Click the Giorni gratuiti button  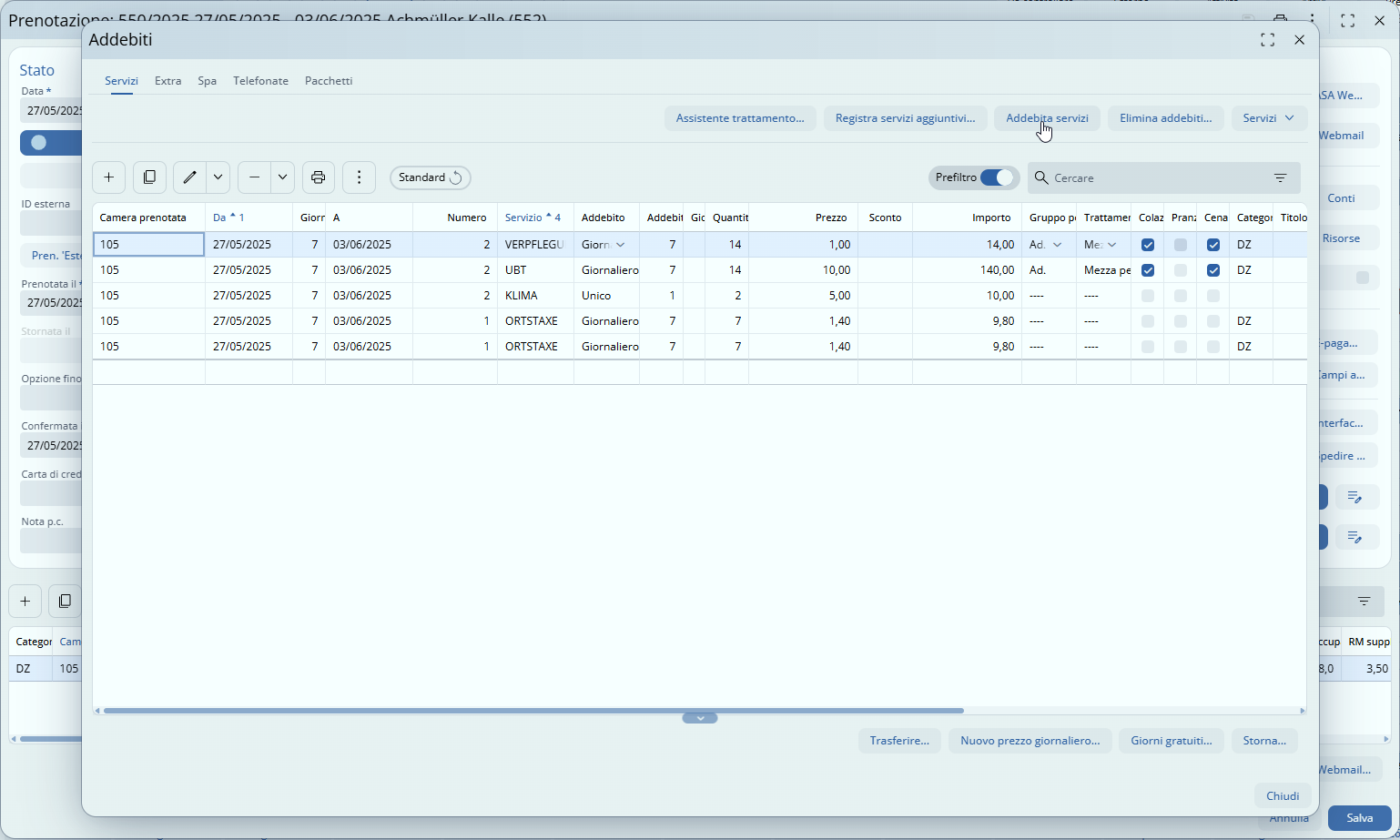tap(1172, 741)
